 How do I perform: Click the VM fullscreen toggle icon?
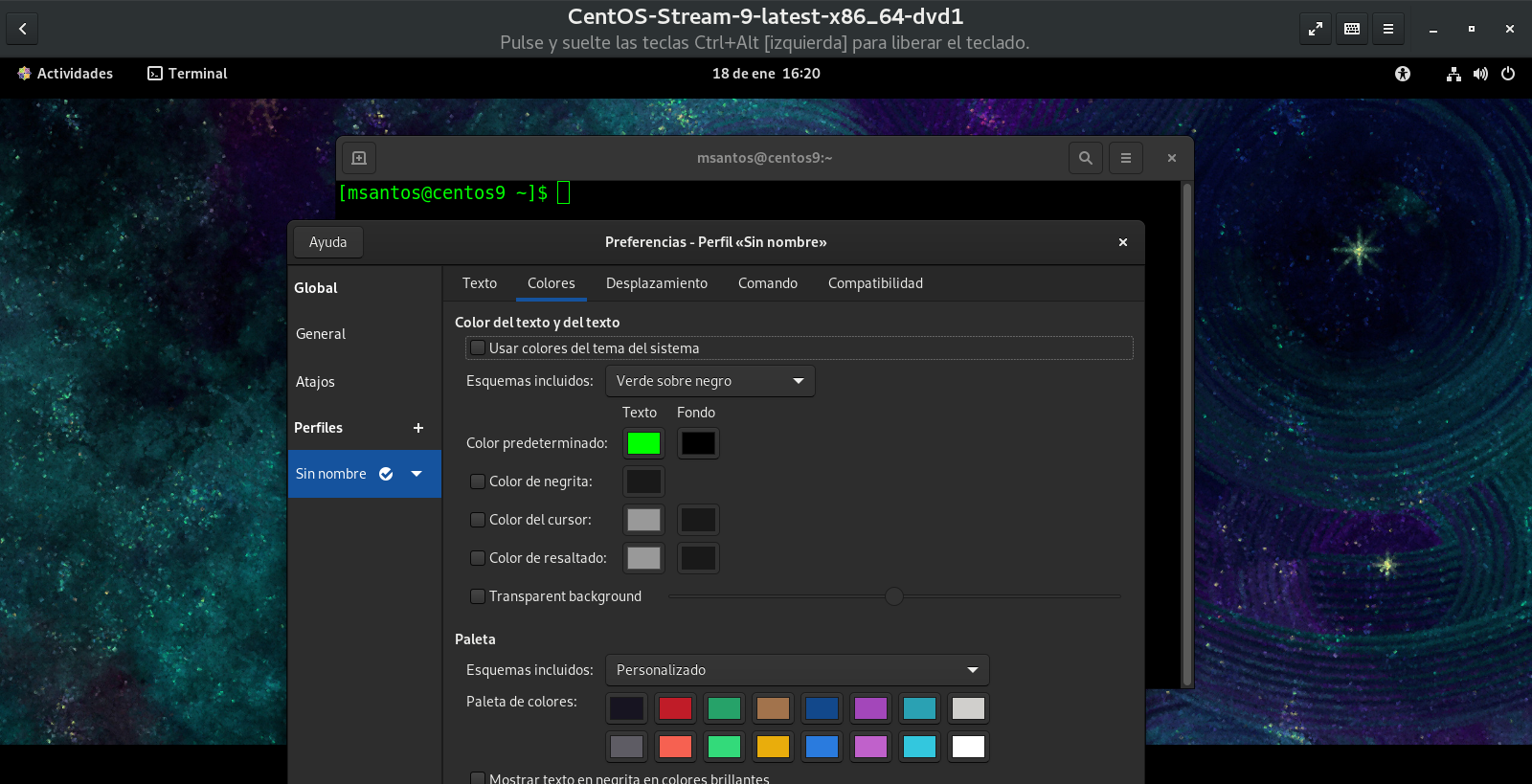point(1315,29)
